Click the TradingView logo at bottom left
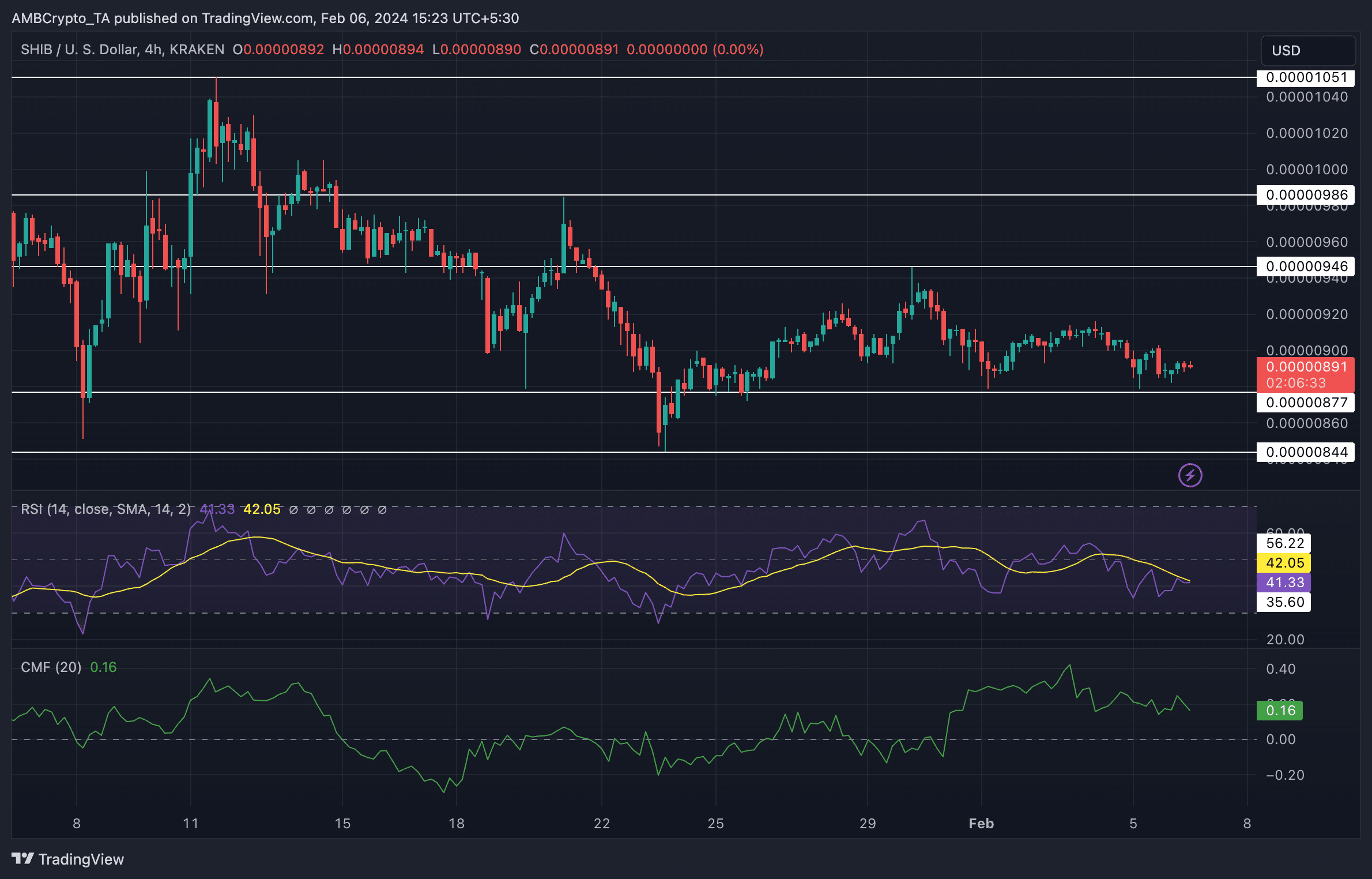 67,859
